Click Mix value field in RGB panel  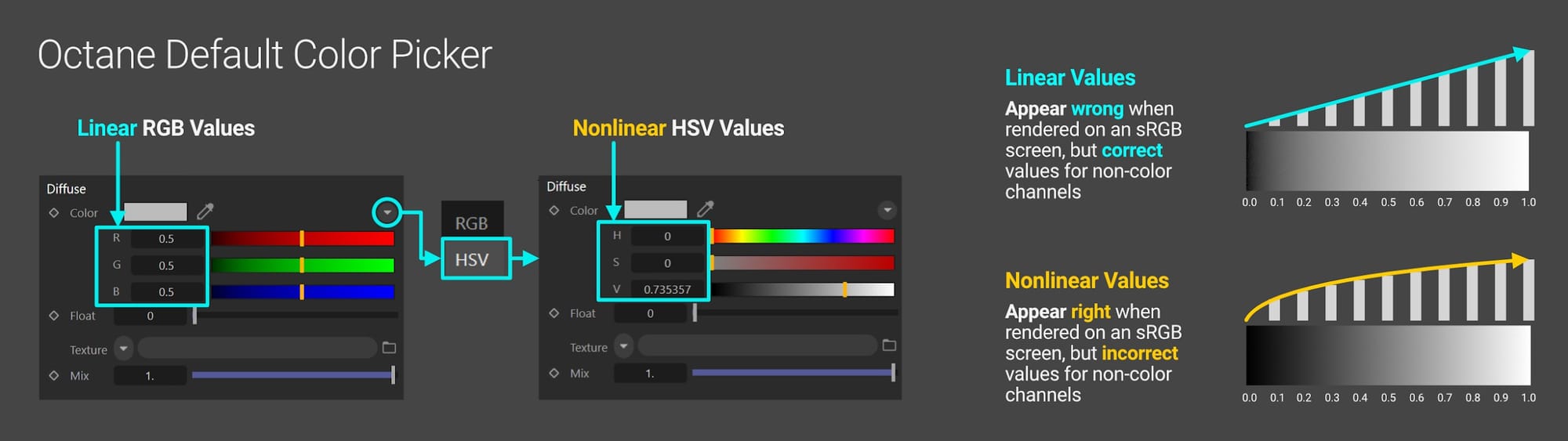point(151,376)
